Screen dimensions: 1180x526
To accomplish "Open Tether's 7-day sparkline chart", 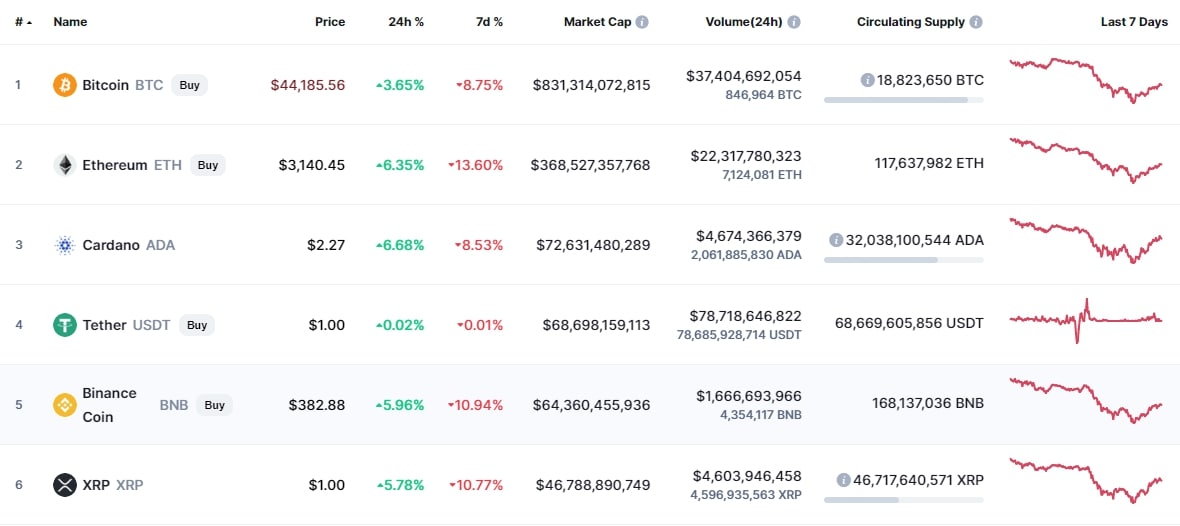I will pos(1086,321).
